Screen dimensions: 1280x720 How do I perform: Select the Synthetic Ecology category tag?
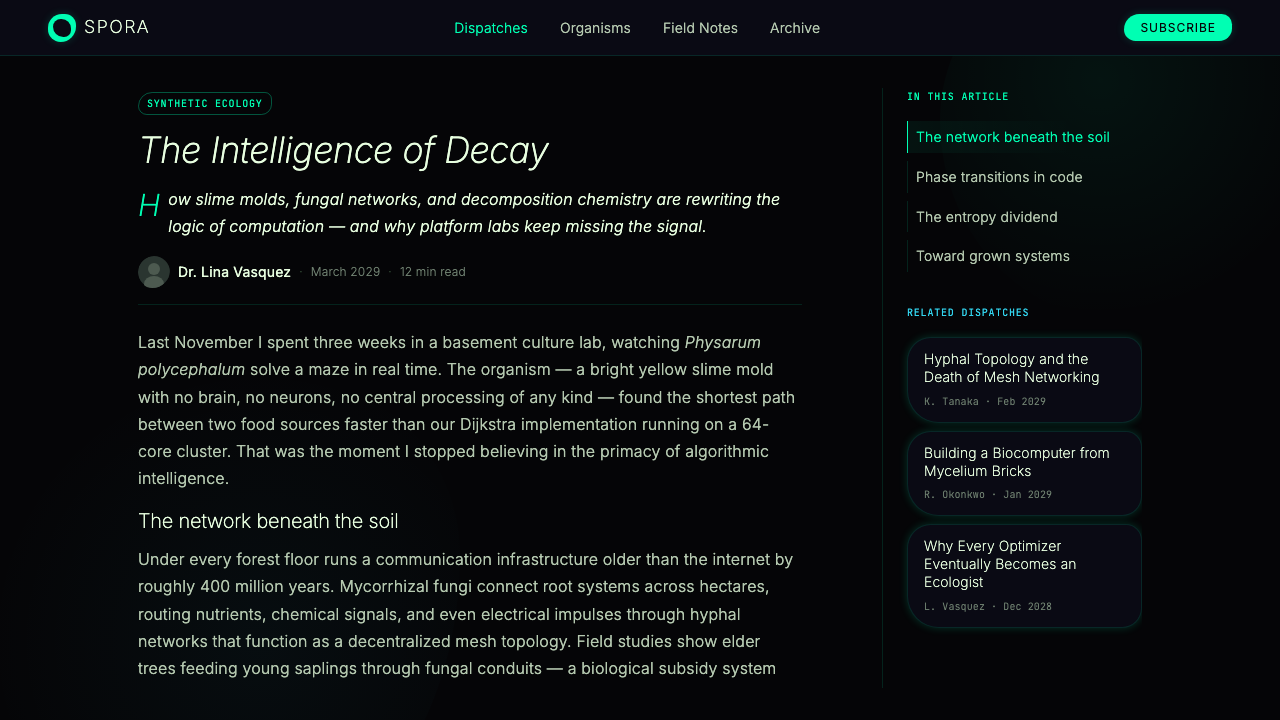click(205, 104)
